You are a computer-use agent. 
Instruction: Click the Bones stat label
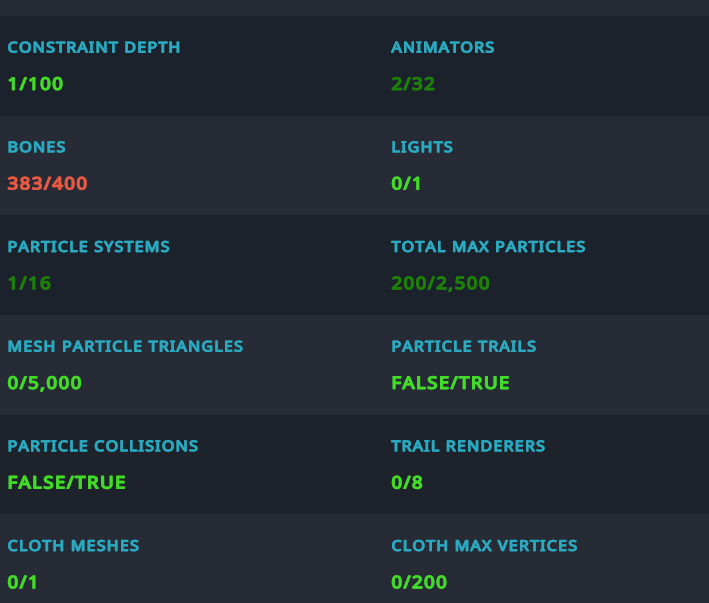(36, 147)
